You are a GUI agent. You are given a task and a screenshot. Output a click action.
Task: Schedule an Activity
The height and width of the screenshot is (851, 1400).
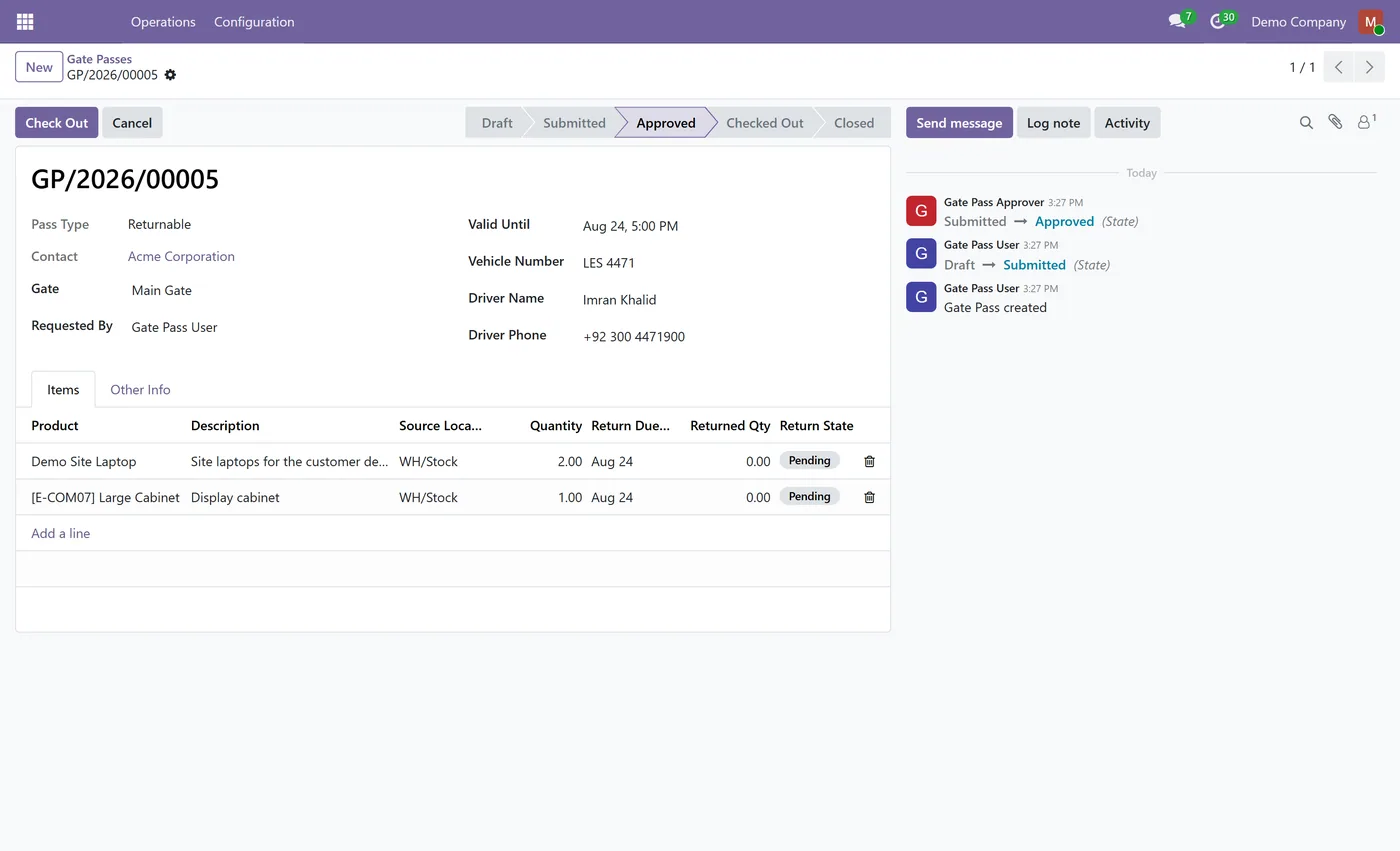(x=1127, y=122)
